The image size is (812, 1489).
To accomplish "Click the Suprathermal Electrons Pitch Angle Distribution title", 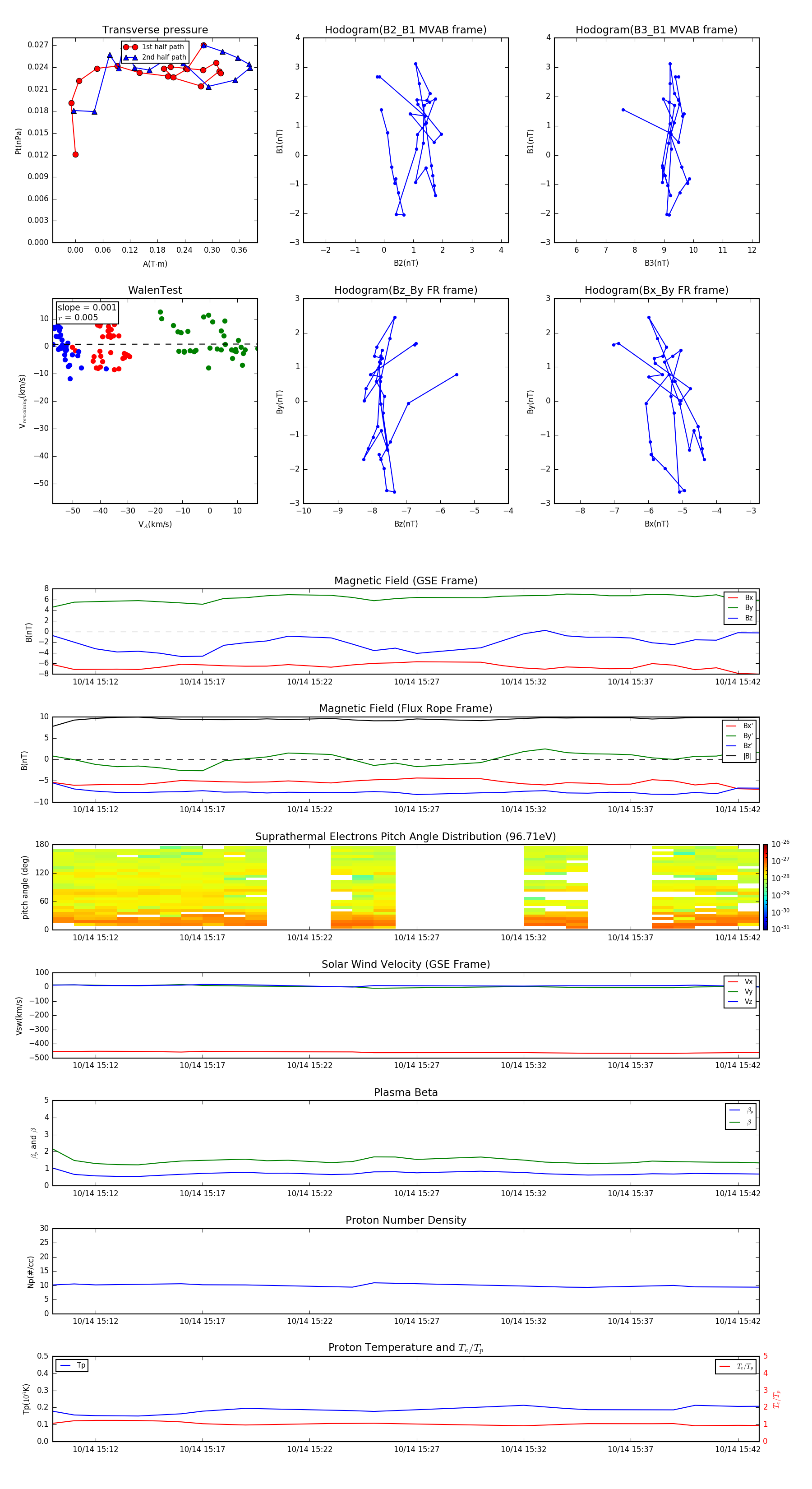I will click(x=406, y=837).
